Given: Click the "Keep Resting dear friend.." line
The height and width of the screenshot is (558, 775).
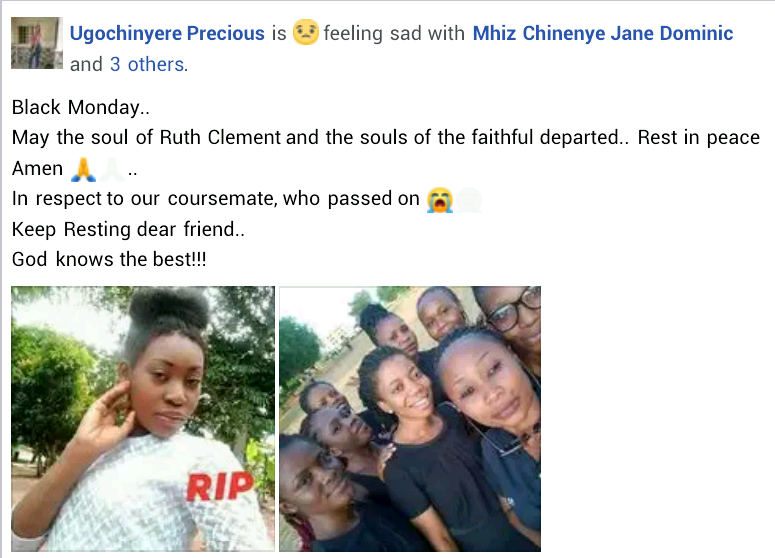Looking at the screenshot, I should pos(128,229).
